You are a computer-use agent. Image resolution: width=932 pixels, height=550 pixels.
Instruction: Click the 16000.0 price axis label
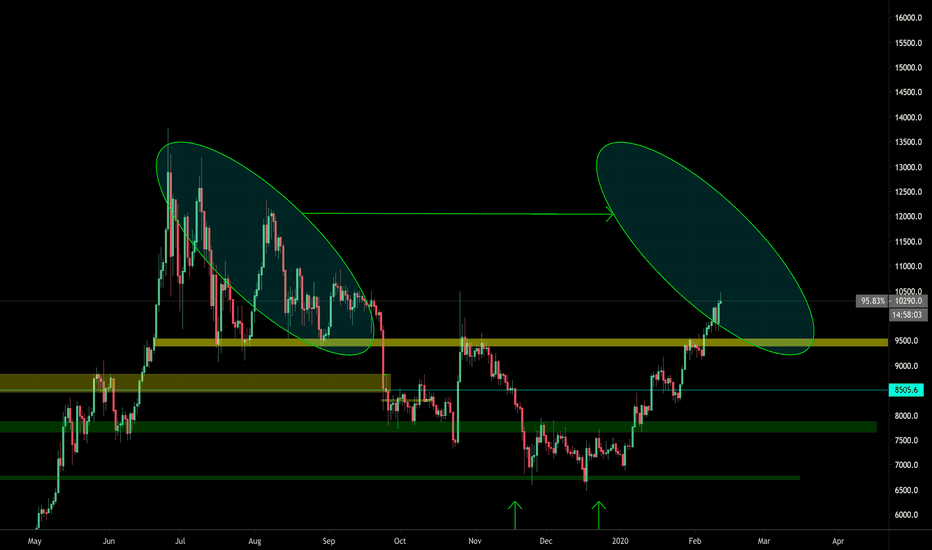(x=908, y=18)
